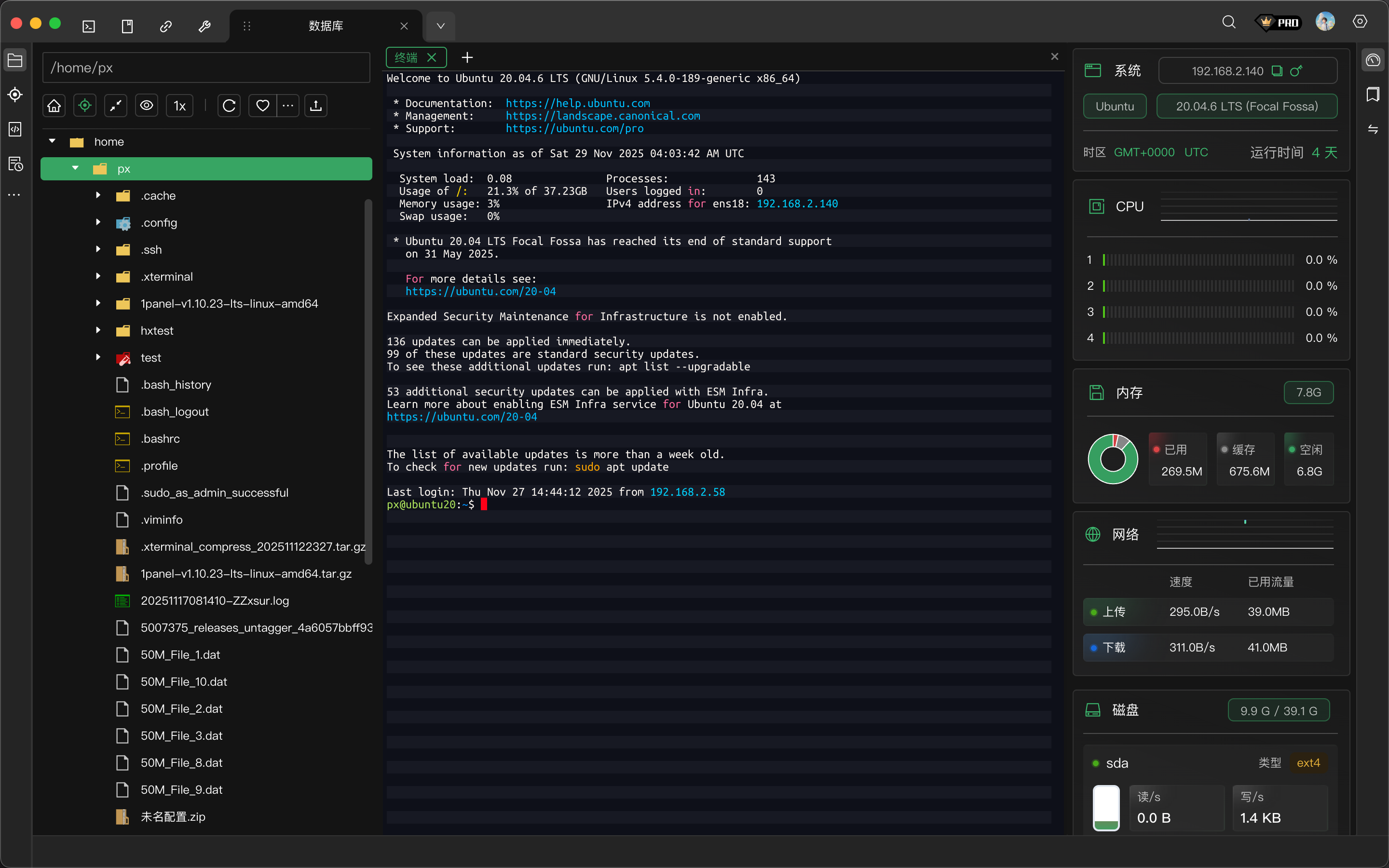Image resolution: width=1389 pixels, height=868 pixels.
Task: Open the wrench tools icon in title bar
Action: (x=204, y=27)
